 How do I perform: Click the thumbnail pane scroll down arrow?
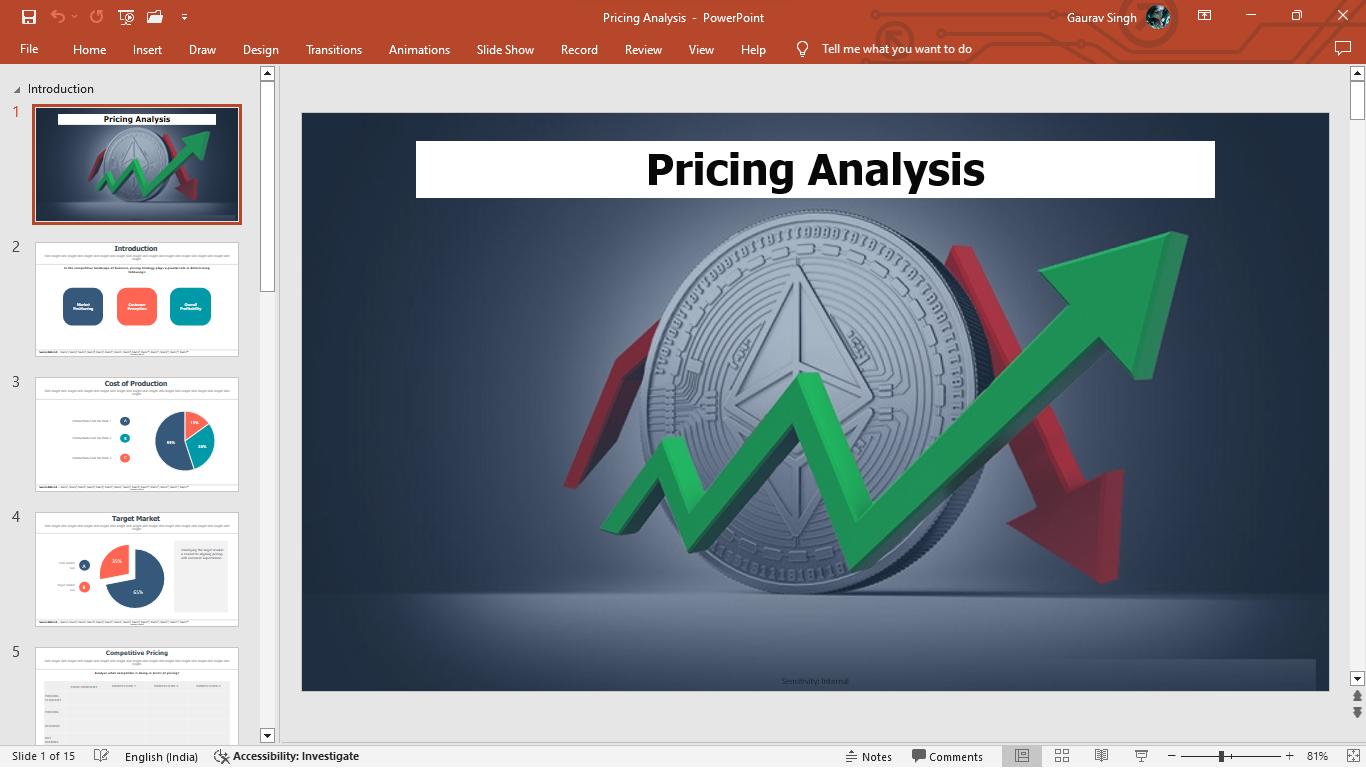[267, 735]
